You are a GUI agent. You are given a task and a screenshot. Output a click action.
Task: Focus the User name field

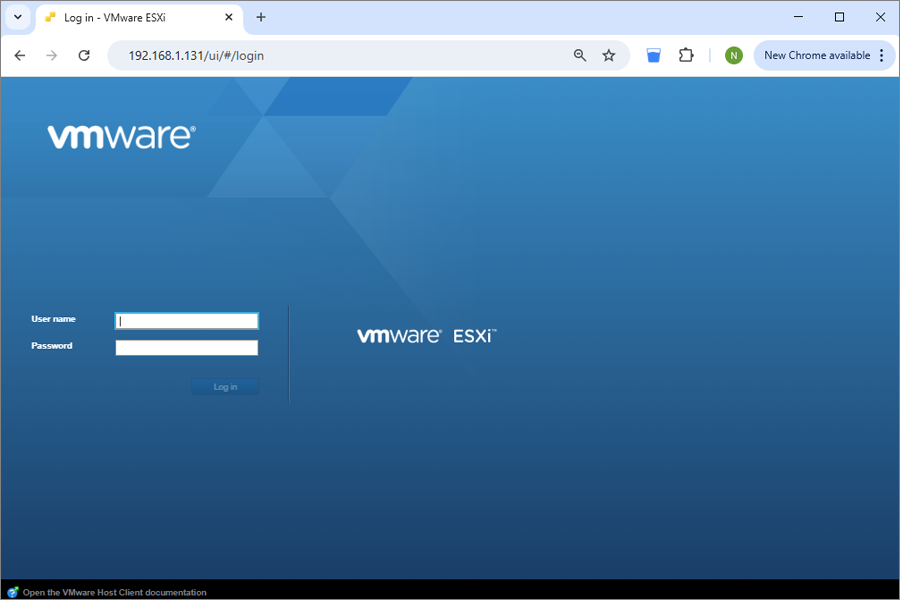click(187, 321)
